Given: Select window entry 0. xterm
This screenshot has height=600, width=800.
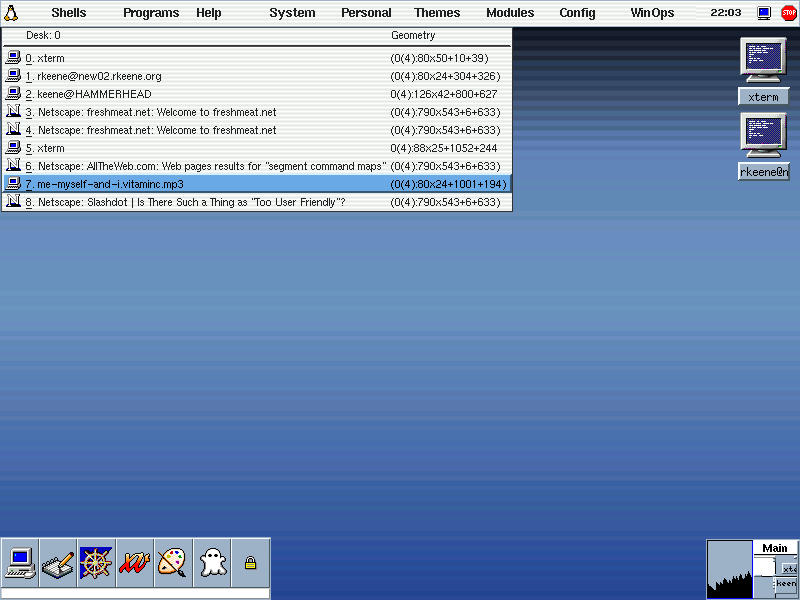Looking at the screenshot, I should click(x=257, y=58).
